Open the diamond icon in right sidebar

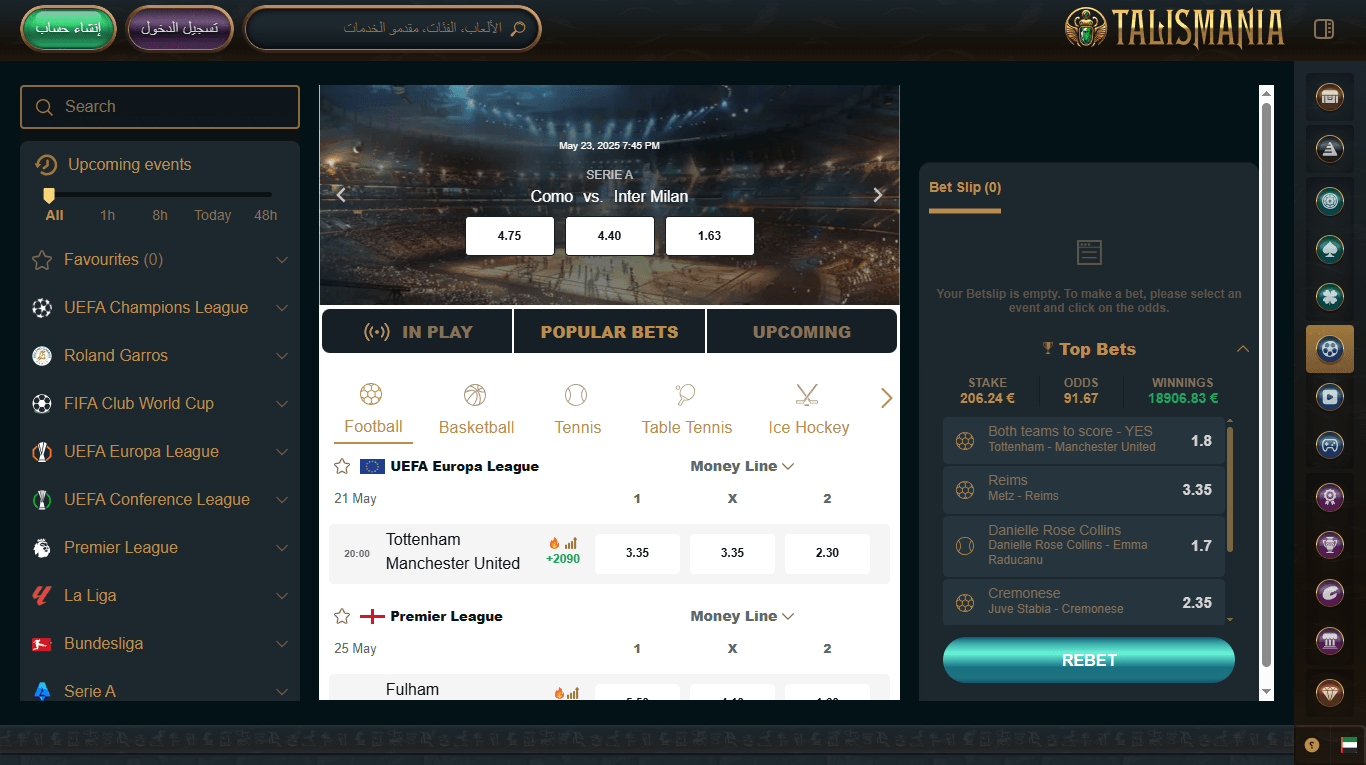[x=1329, y=692]
